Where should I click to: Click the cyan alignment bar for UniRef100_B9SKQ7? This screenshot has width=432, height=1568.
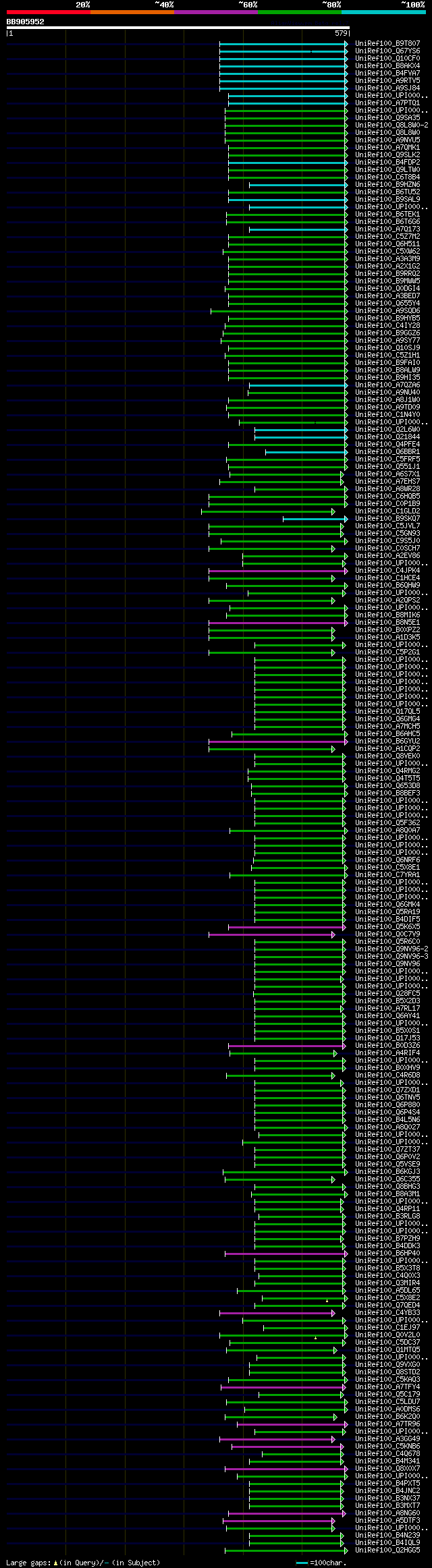[x=315, y=519]
